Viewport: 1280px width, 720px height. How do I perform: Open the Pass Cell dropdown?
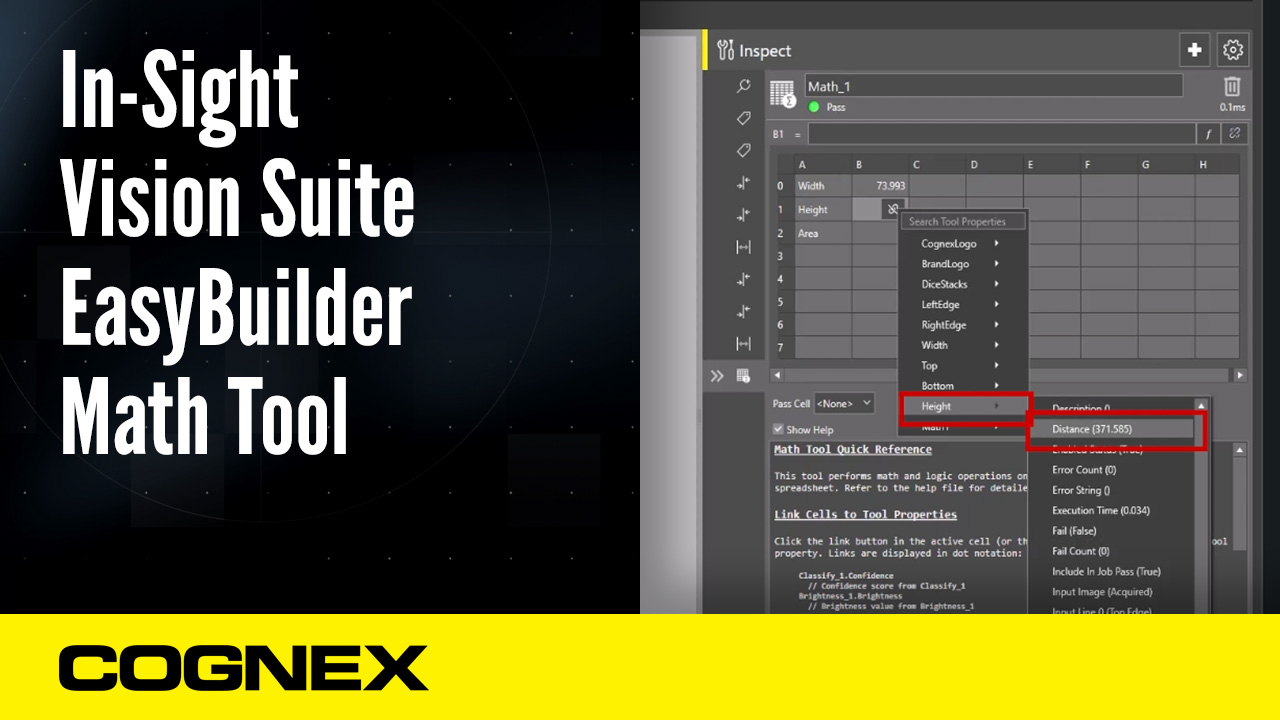click(x=845, y=403)
